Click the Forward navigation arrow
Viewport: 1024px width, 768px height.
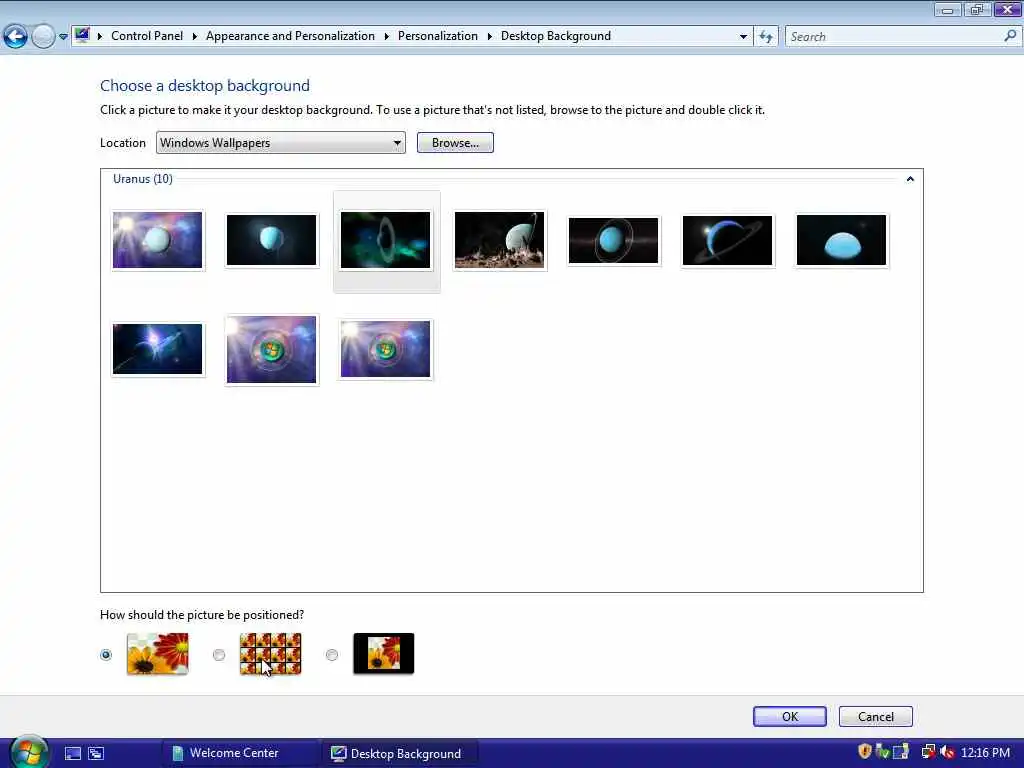pyautogui.click(x=43, y=37)
